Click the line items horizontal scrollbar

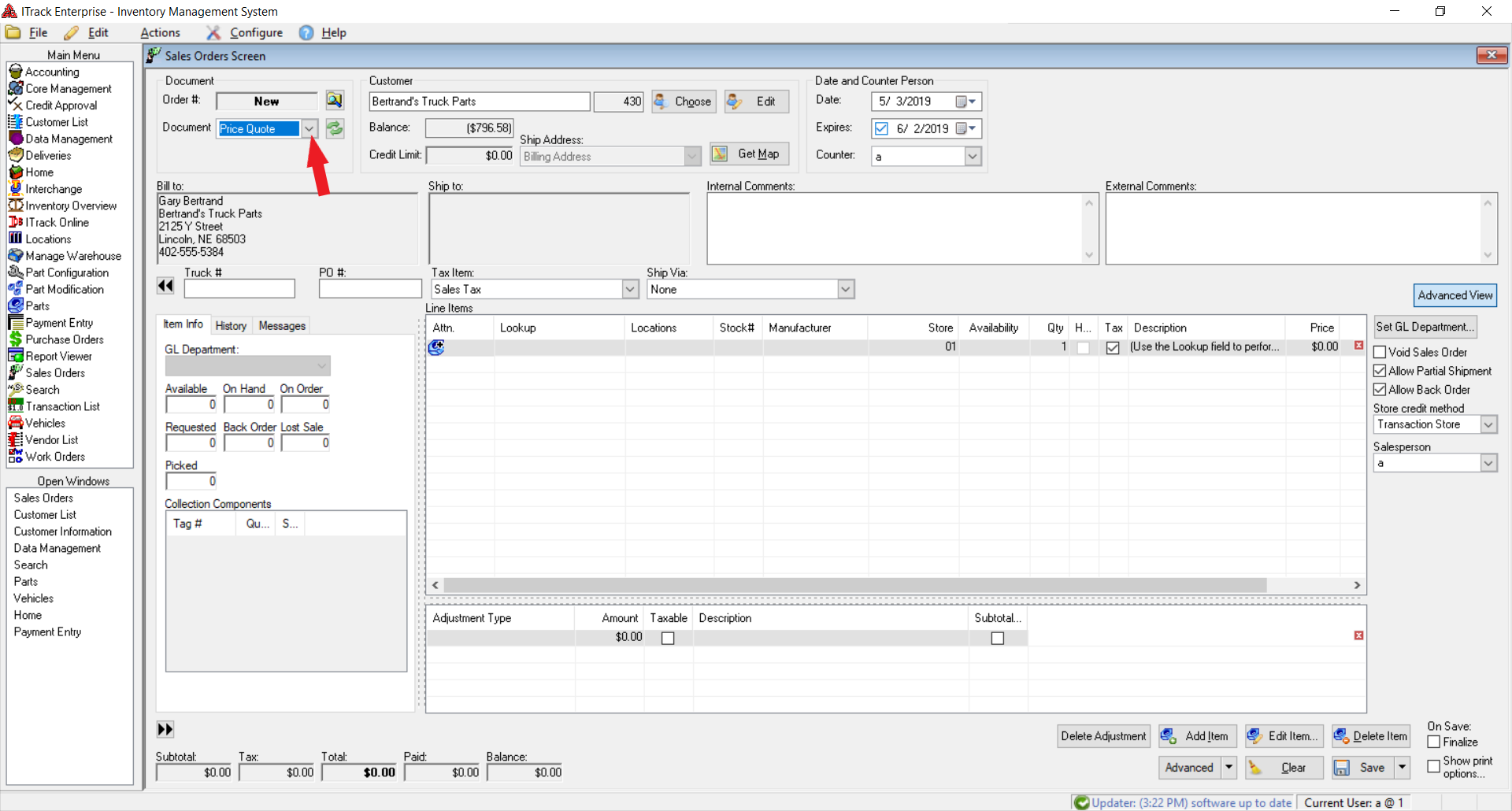854,585
